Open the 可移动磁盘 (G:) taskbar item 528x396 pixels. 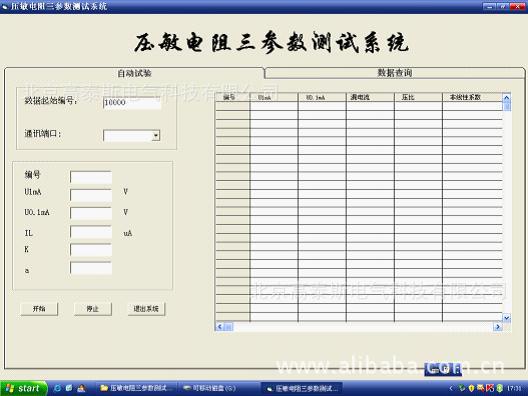tap(219, 388)
